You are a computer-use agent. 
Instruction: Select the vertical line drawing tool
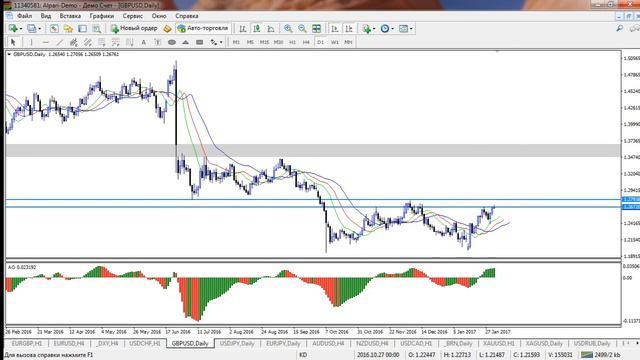(31, 42)
